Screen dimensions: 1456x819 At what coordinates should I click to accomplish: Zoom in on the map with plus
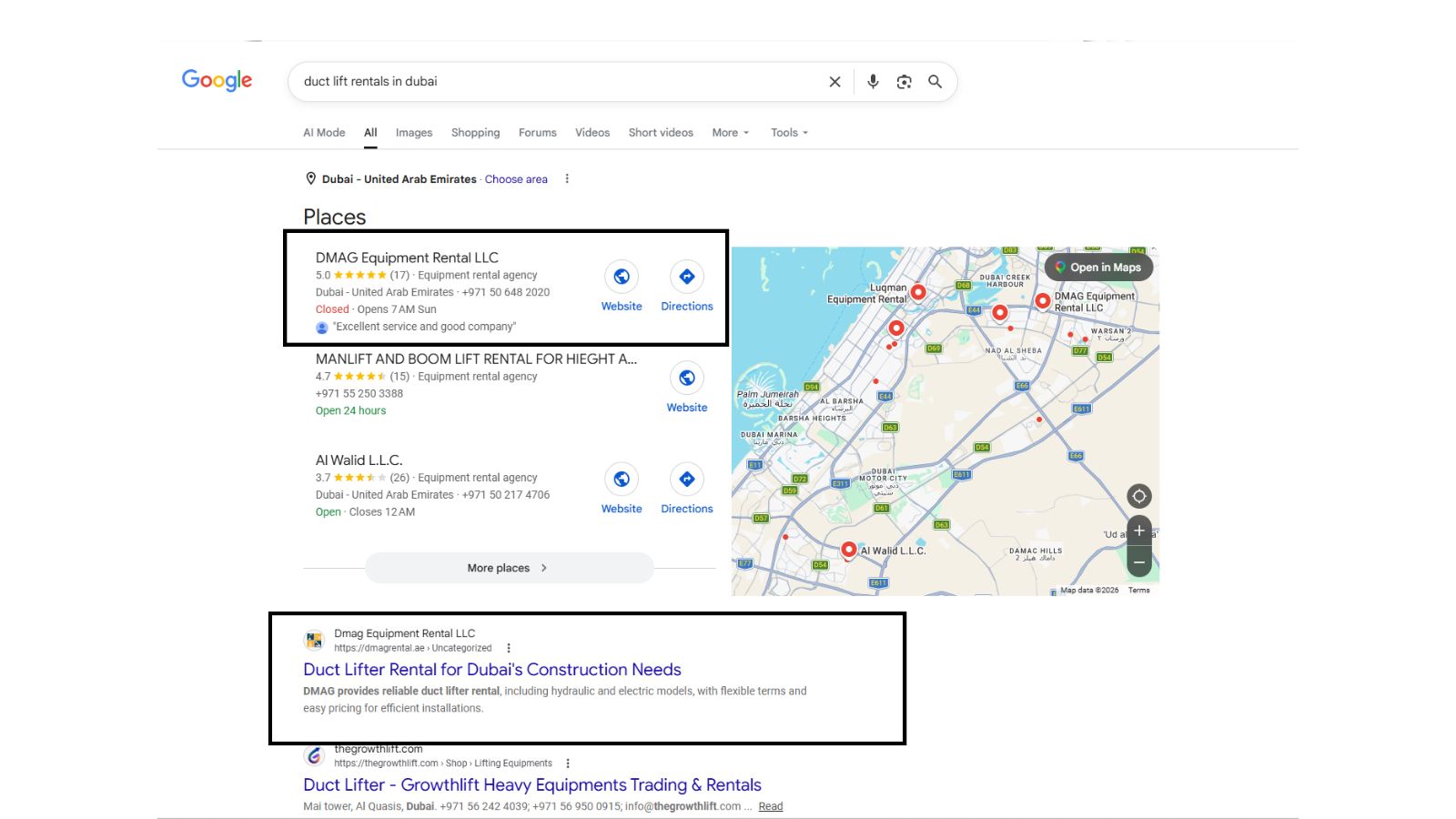[x=1139, y=531]
